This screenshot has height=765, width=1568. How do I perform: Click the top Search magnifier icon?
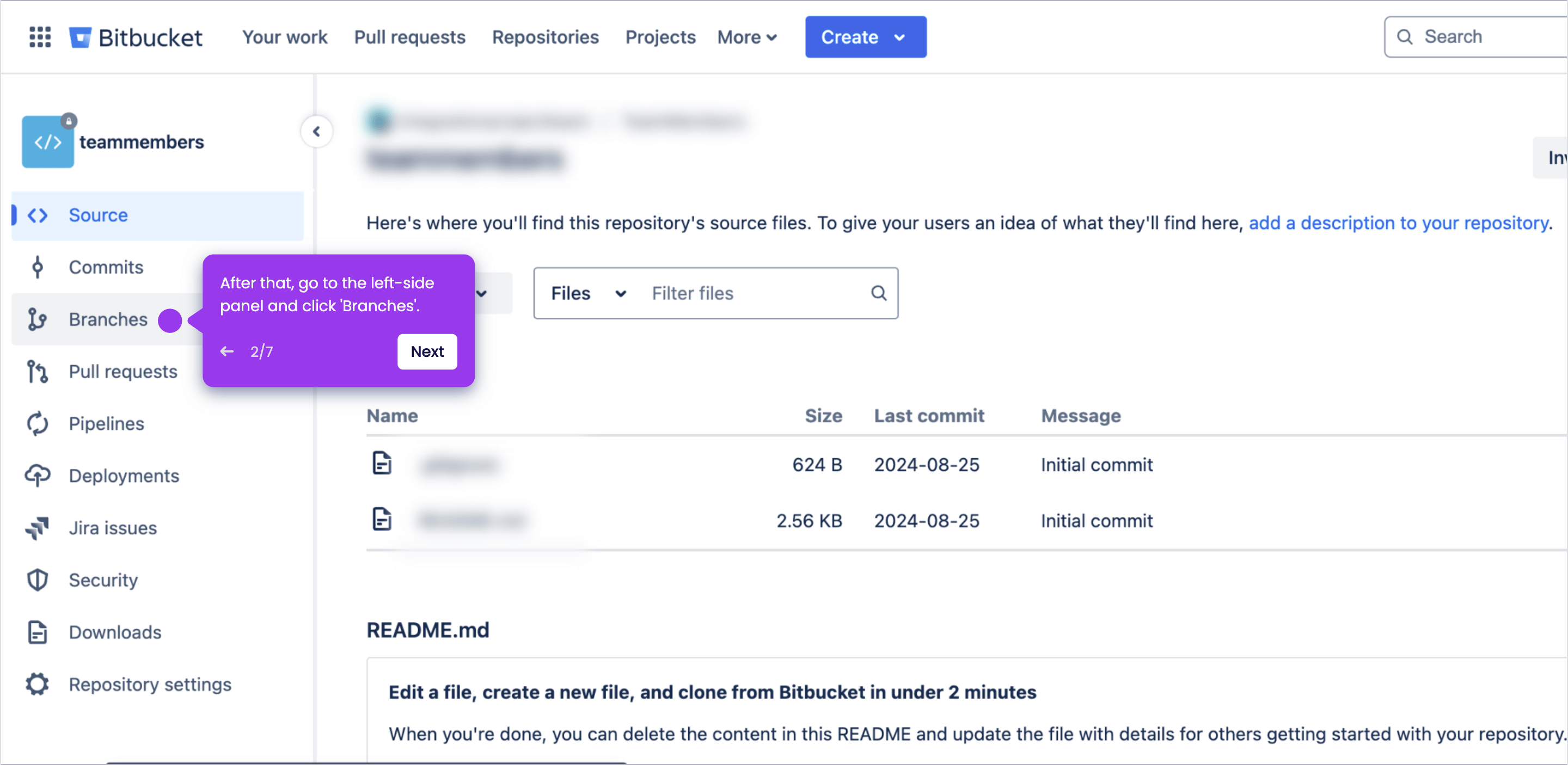click(1405, 37)
